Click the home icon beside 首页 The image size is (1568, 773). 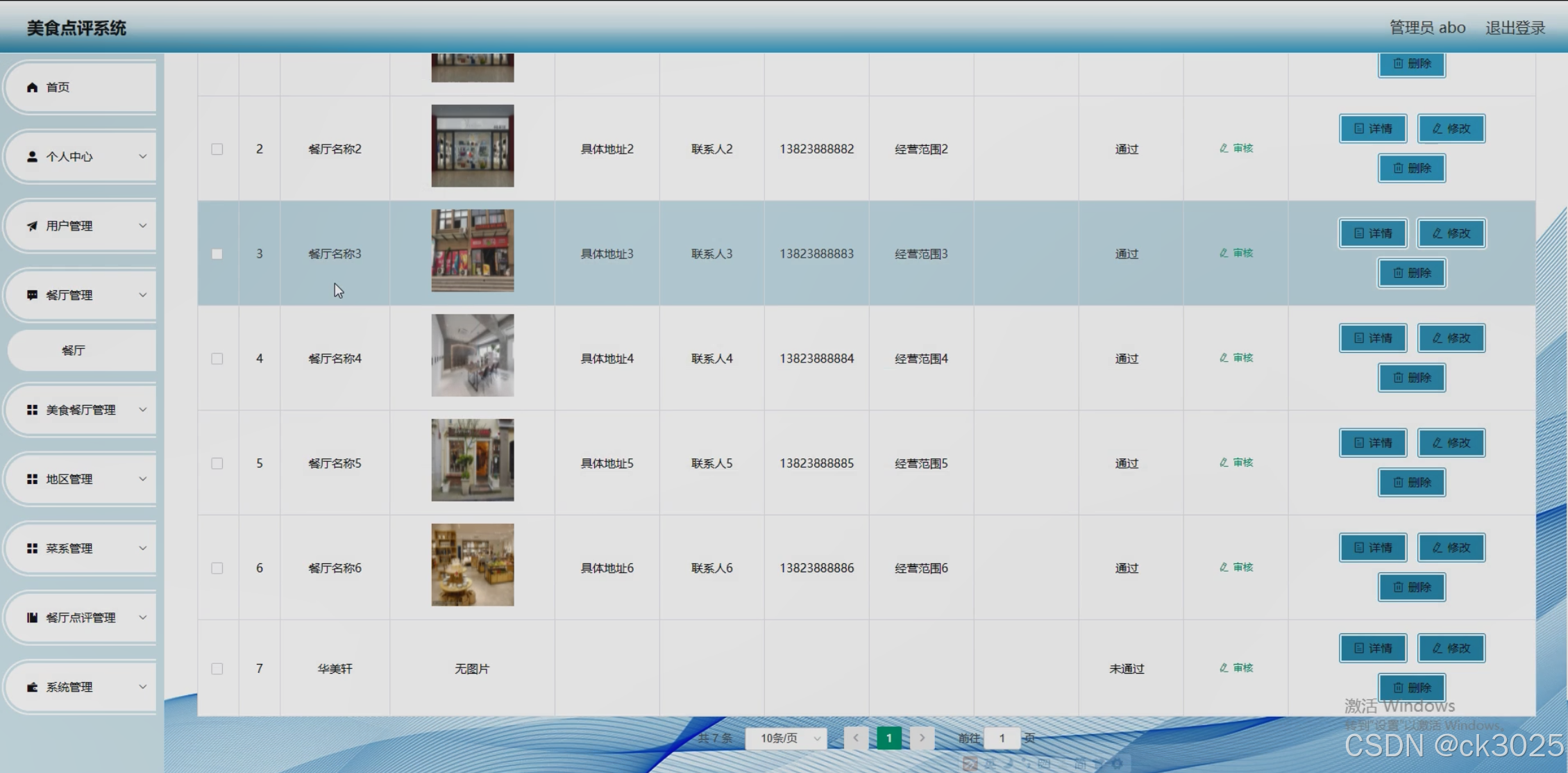click(x=32, y=88)
